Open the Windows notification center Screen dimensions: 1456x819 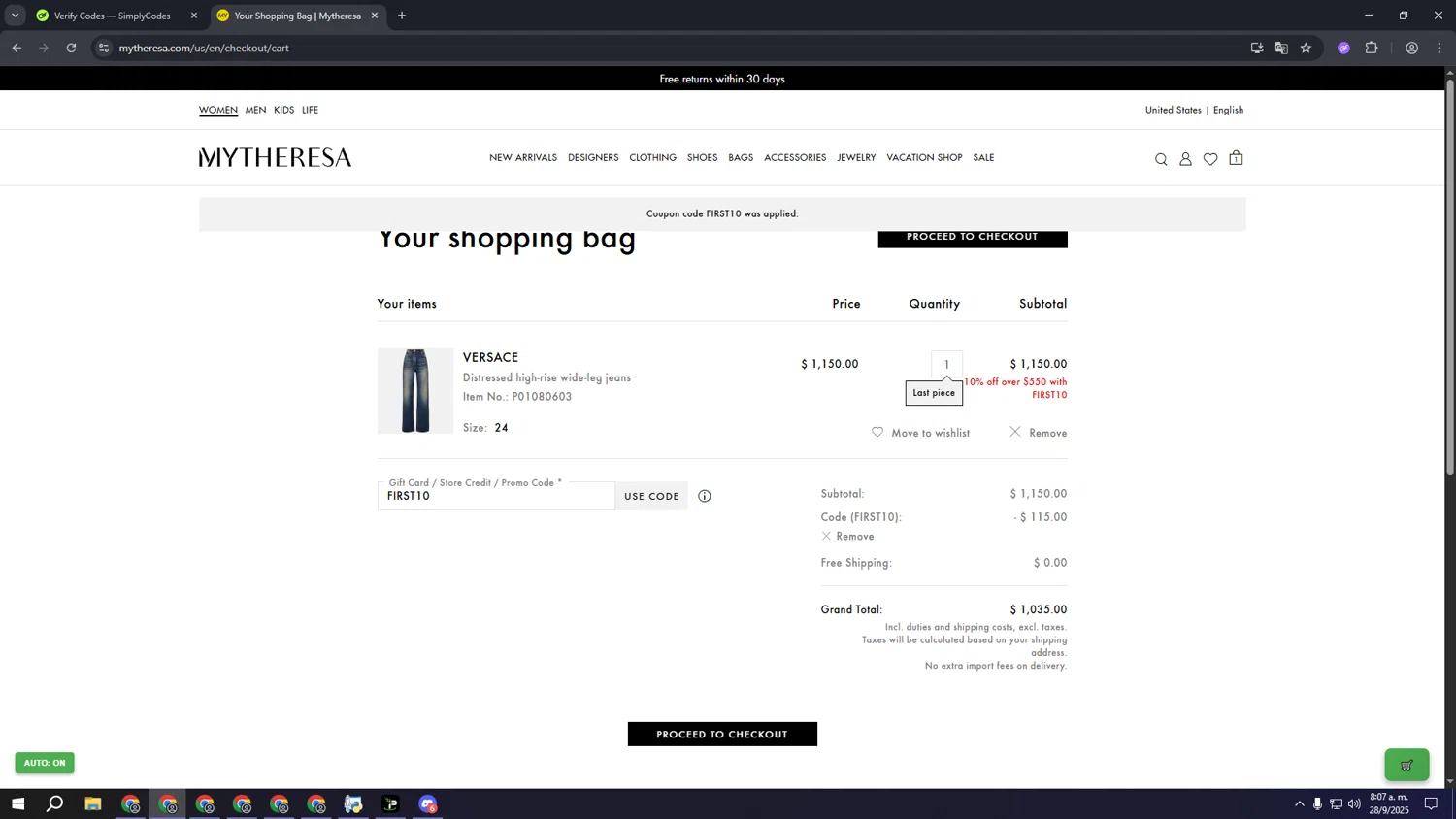tap(1431, 803)
